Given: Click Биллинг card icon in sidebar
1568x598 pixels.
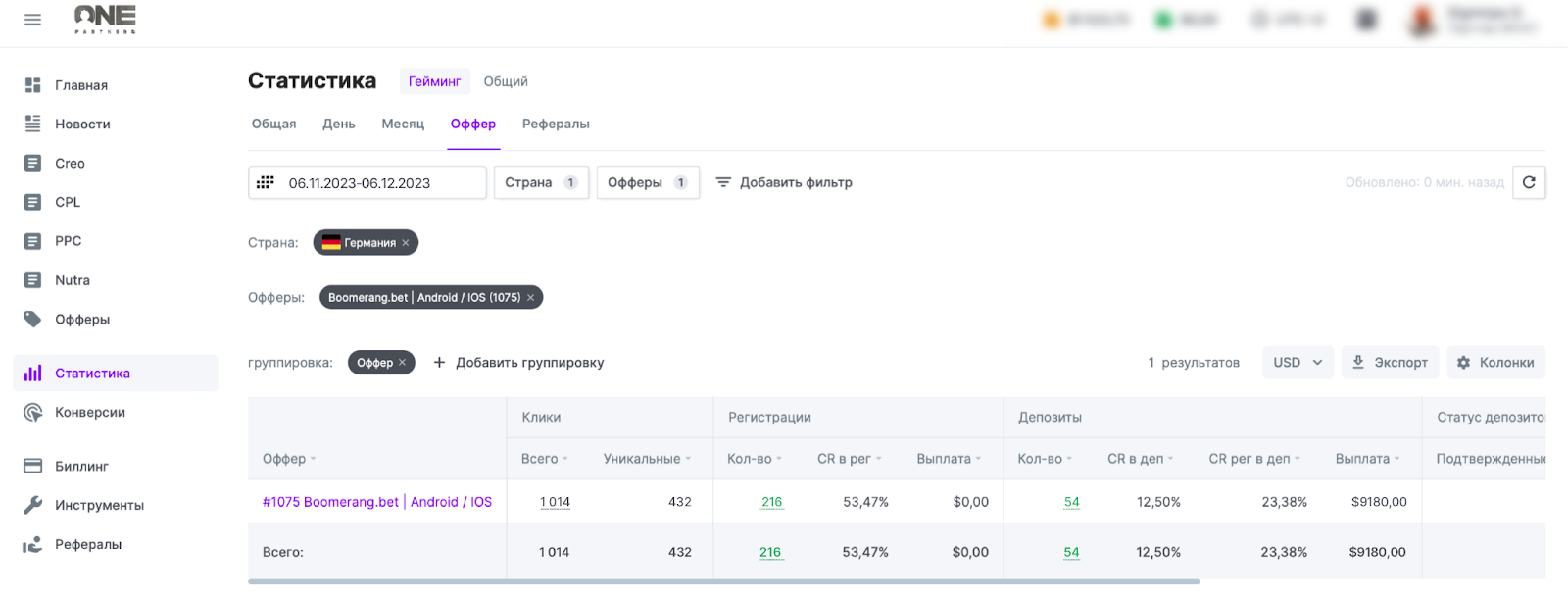Looking at the screenshot, I should pos(32,466).
